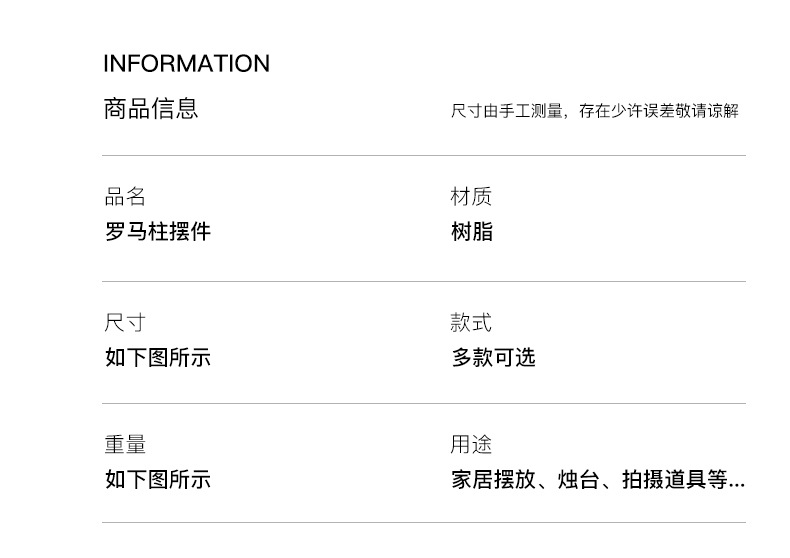Click 如下图所示 under the 尺寸 label

(x=158, y=357)
